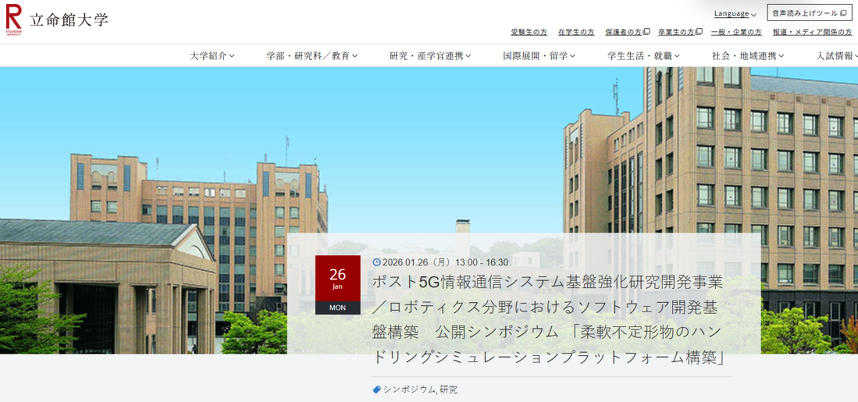Screen dimensions: 858x402
Task: Open the 学生生活・就職 navigation menu
Action: click(x=643, y=56)
